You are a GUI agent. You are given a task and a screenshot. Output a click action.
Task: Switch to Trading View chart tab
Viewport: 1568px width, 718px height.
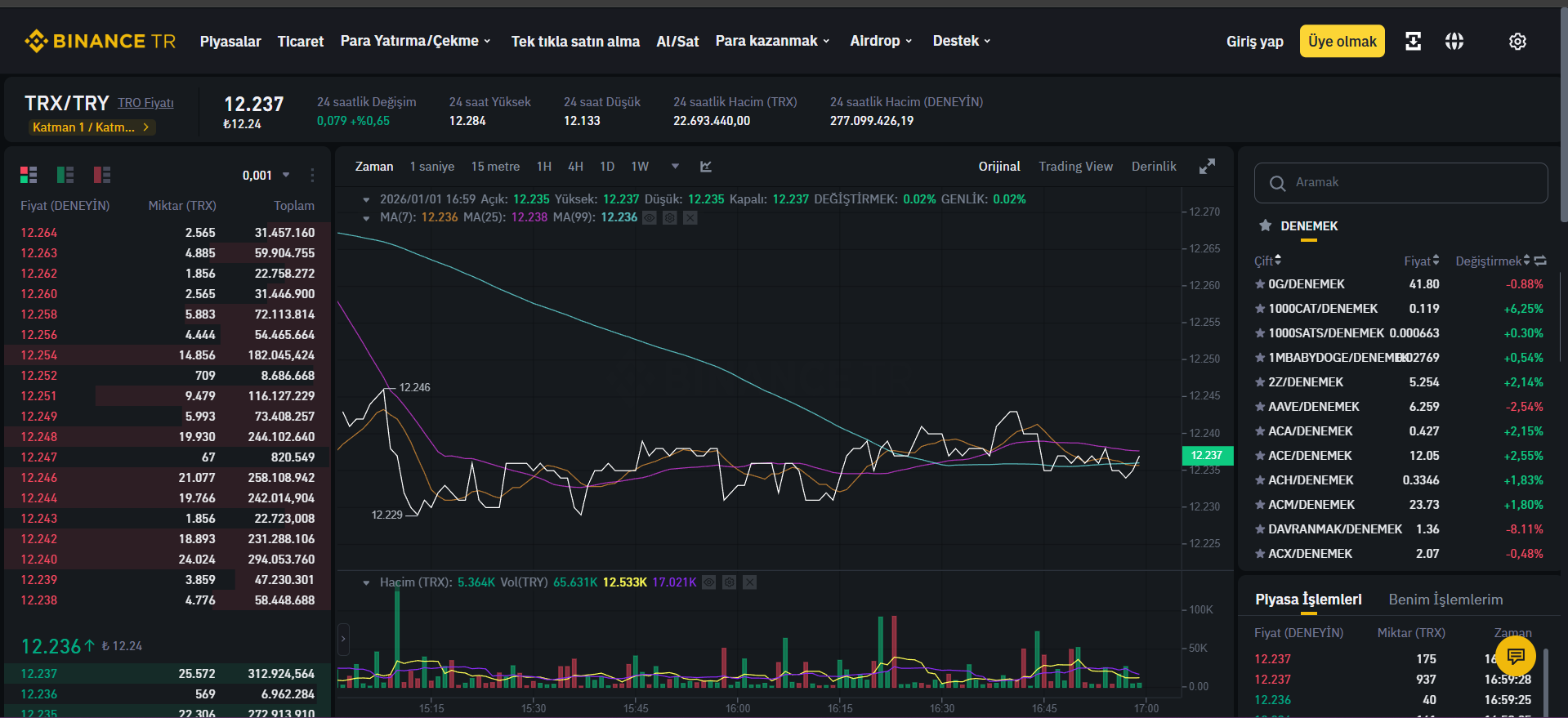[x=1075, y=167]
